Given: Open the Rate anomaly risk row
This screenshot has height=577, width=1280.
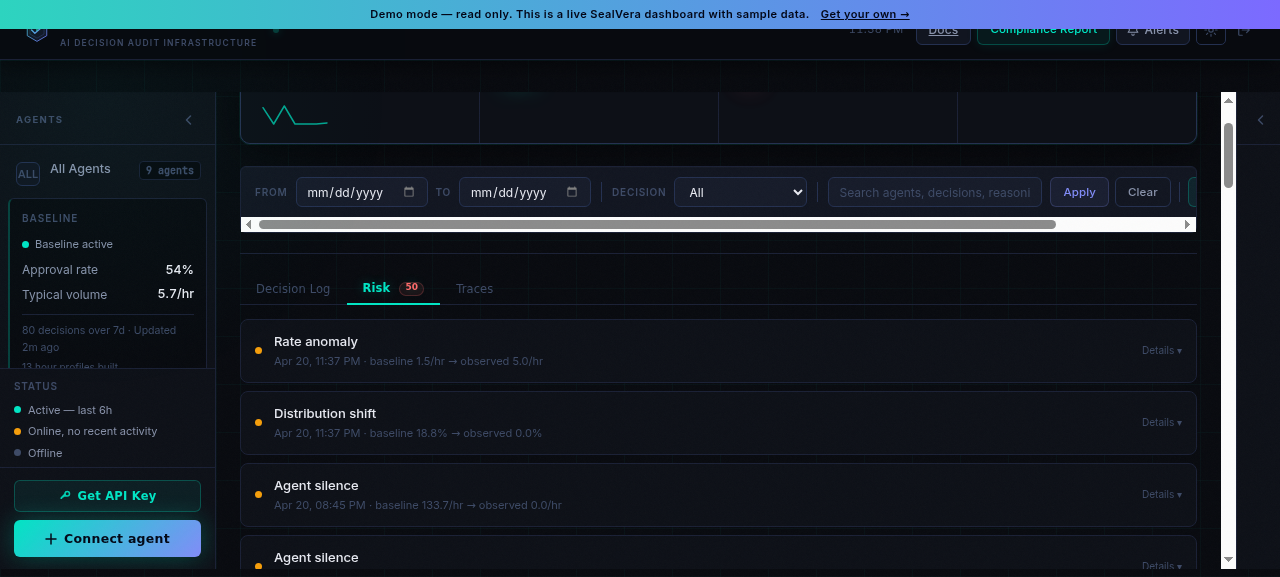Looking at the screenshot, I should tap(718, 351).
